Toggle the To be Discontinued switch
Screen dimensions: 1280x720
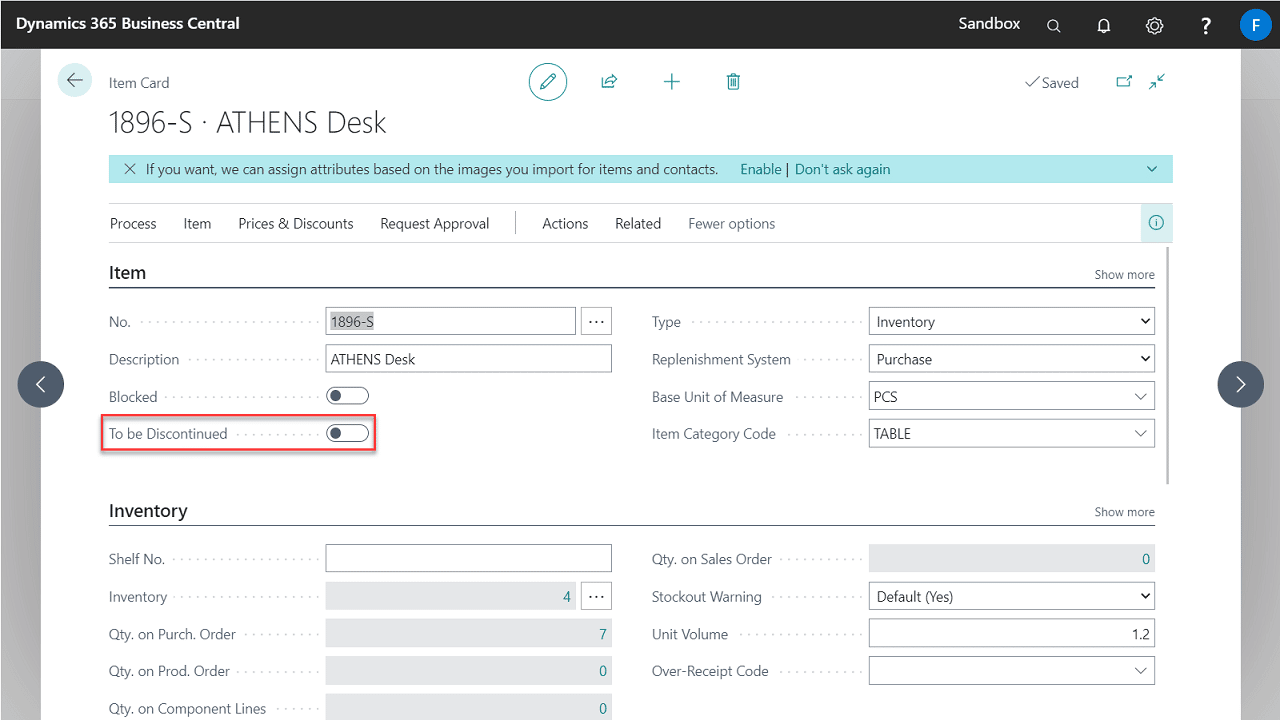coord(348,433)
